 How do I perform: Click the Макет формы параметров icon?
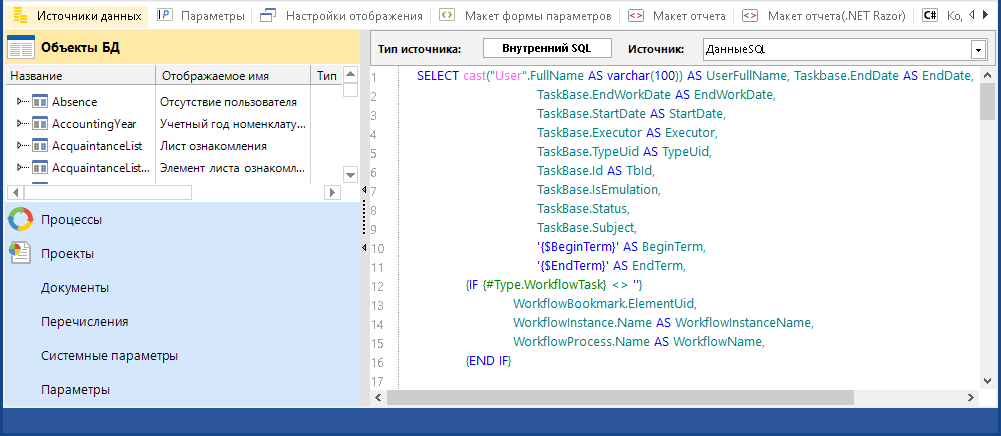point(447,16)
